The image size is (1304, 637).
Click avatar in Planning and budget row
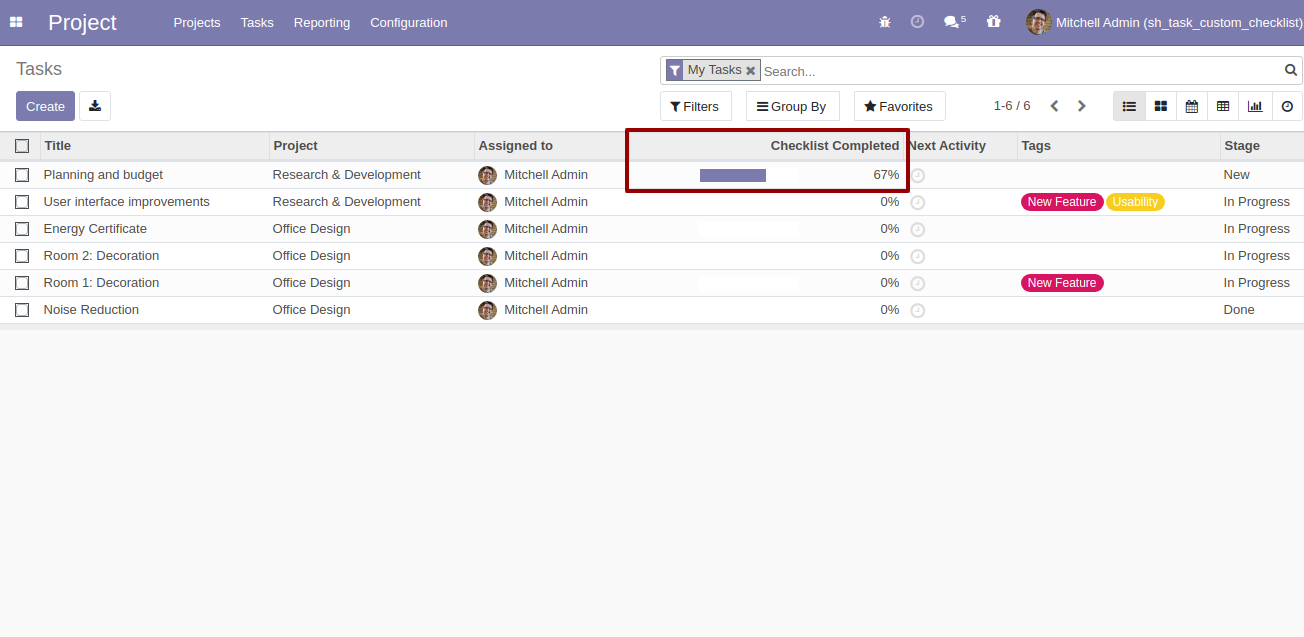[x=488, y=175]
